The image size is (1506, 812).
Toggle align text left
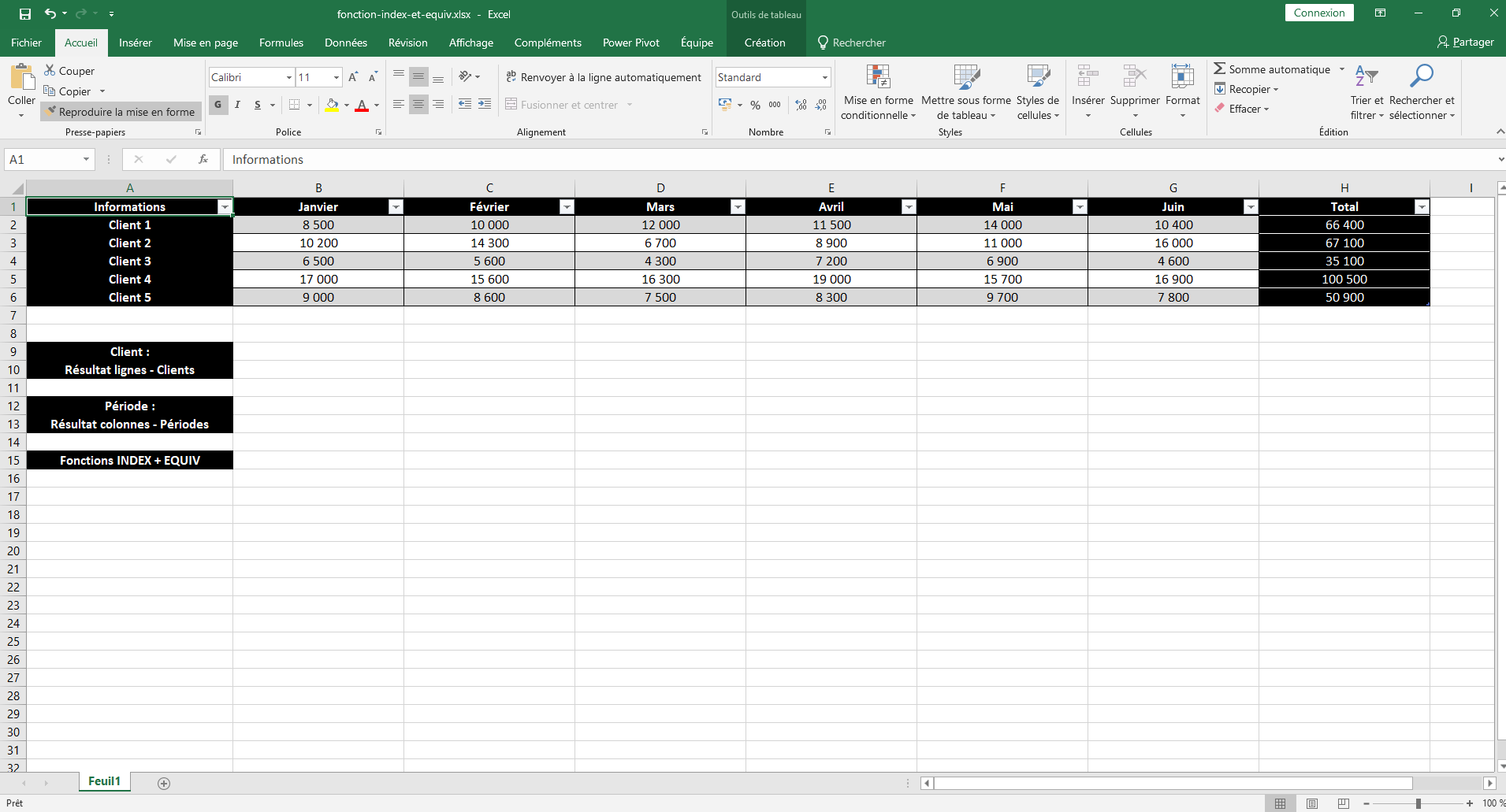coord(399,104)
